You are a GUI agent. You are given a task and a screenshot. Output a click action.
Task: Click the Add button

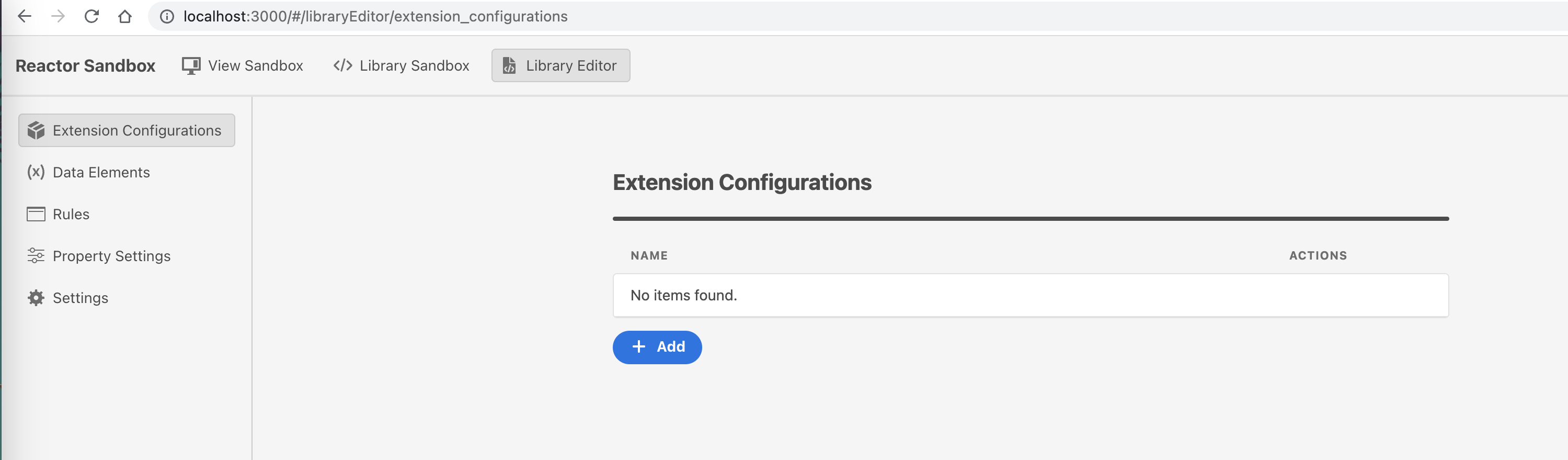(657, 346)
